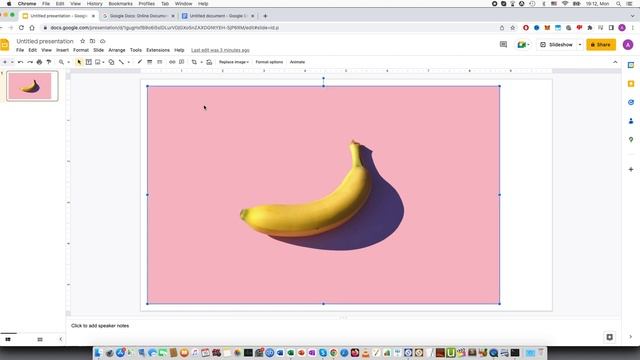640x360 pixels.
Task: Open the Border weight option
Action: (x=149, y=62)
